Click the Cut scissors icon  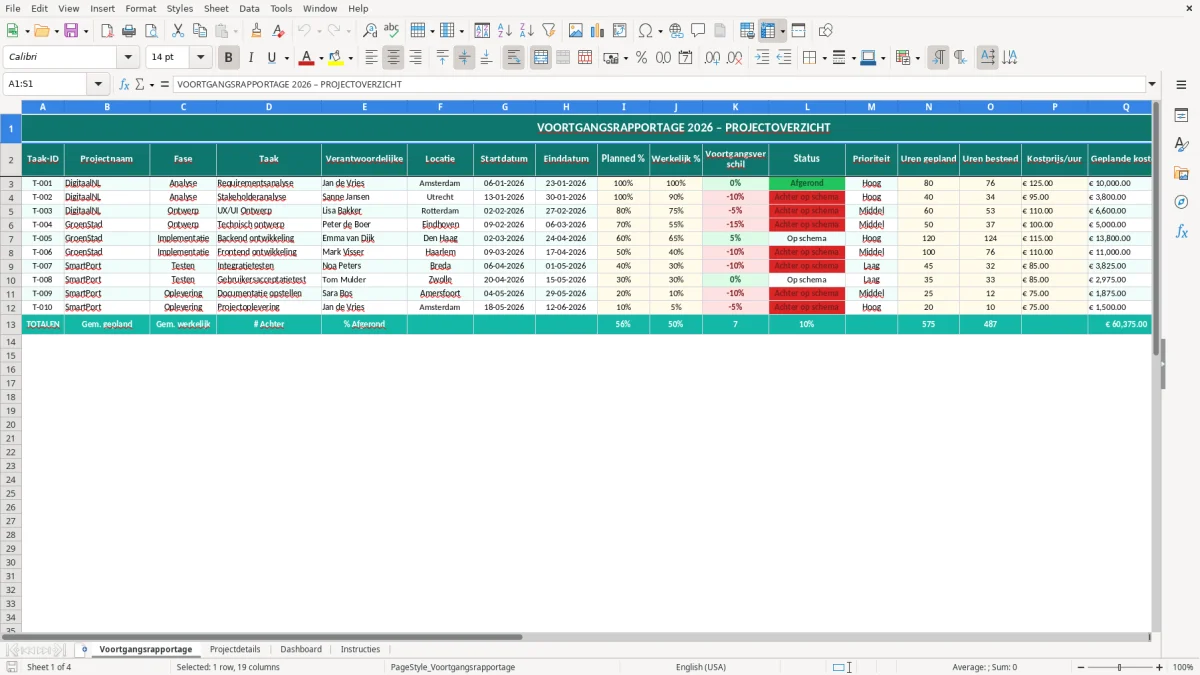178,31
